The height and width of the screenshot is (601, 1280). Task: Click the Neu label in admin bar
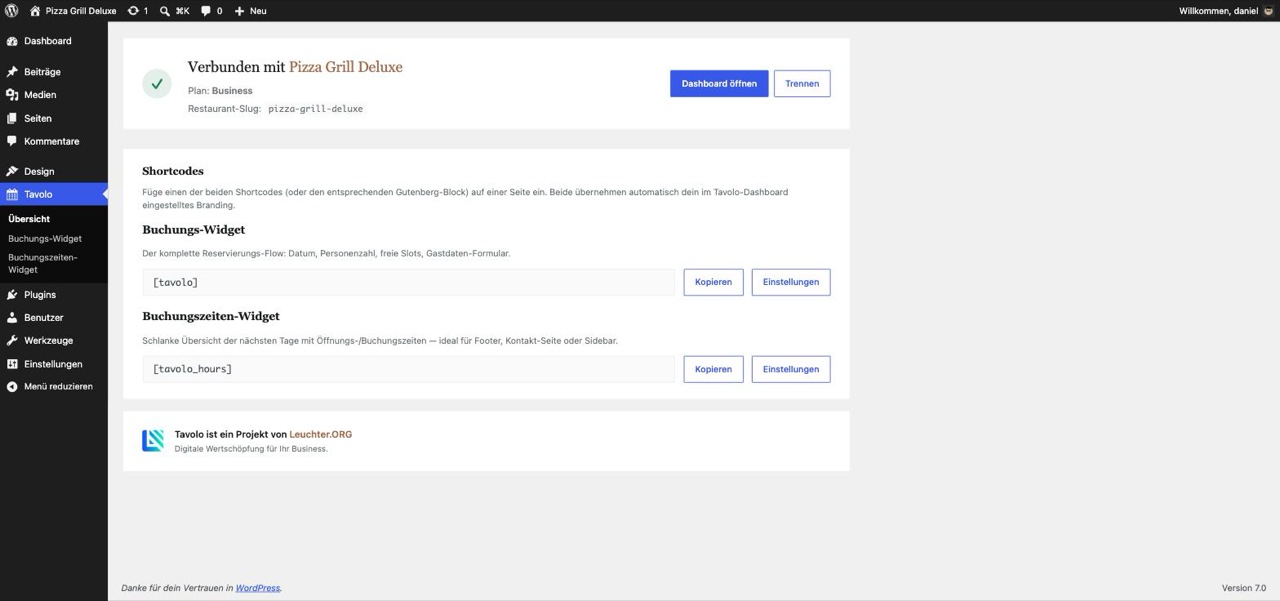pos(258,11)
